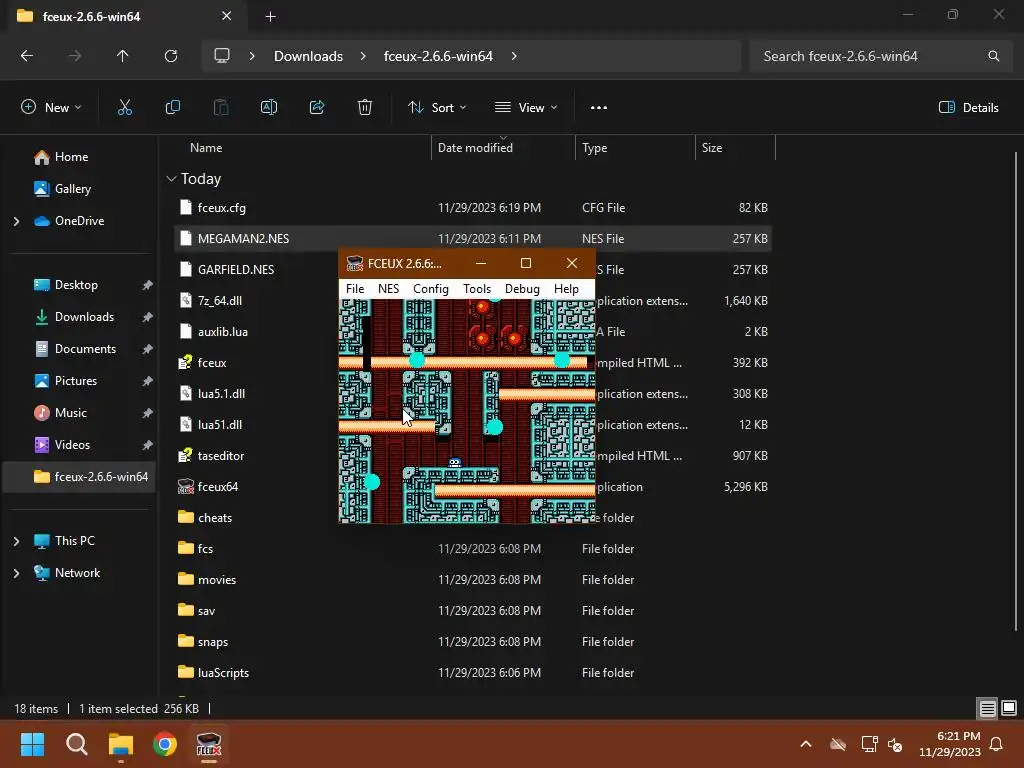1024x768 pixels.
Task: Close the fceux-2.6.6-win64 tab
Action: [227, 16]
